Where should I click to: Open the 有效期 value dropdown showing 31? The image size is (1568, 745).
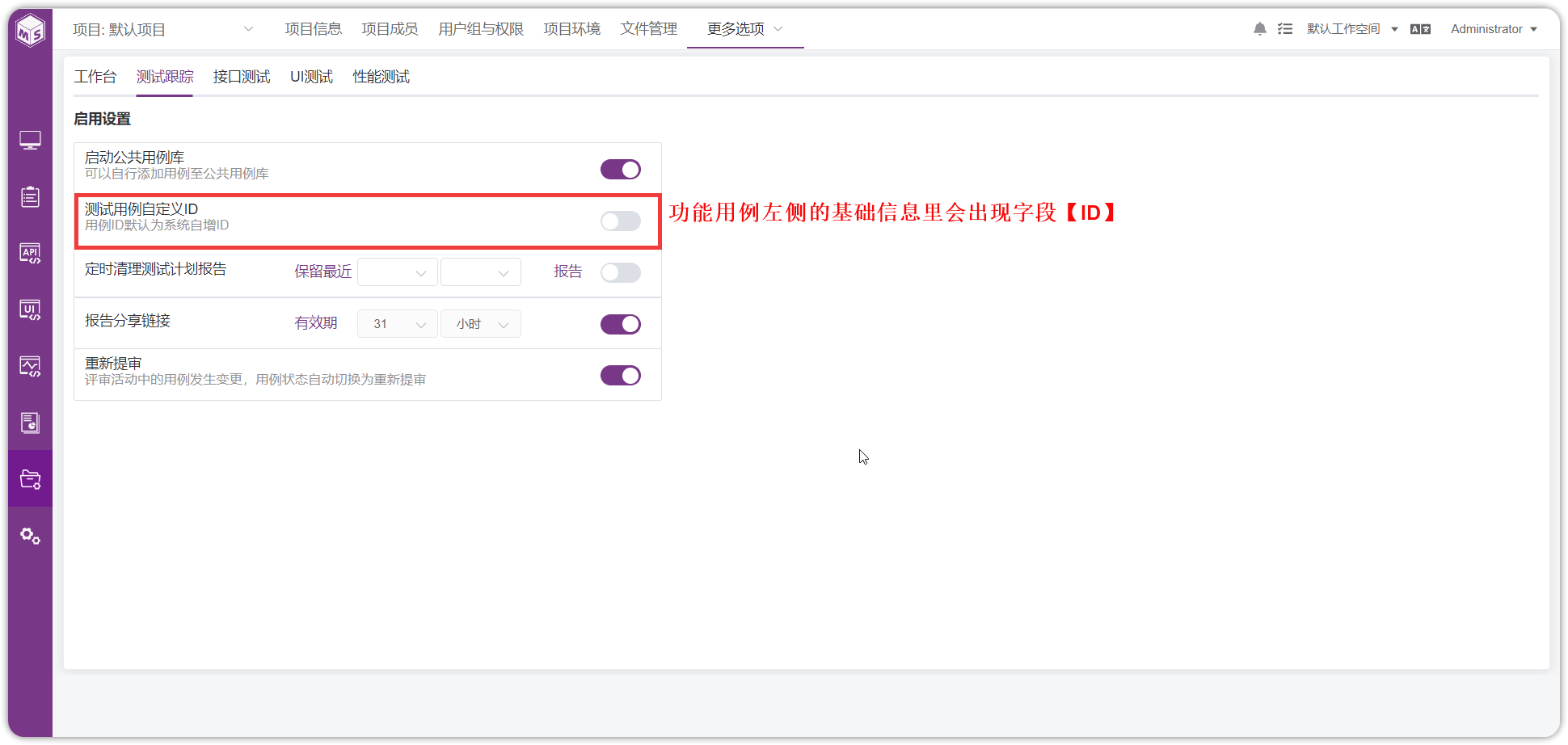point(398,324)
